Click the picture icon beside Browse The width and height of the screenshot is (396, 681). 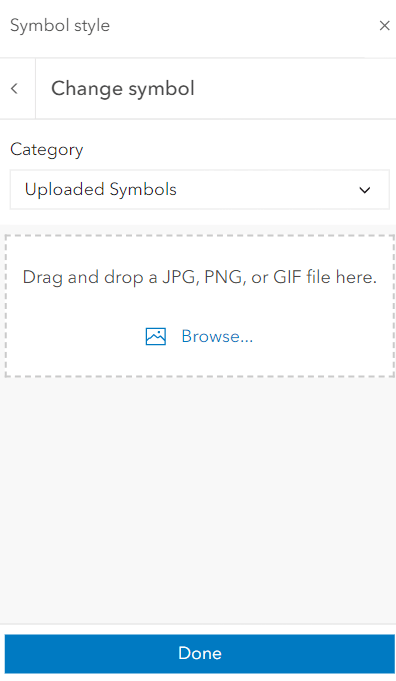(155, 336)
